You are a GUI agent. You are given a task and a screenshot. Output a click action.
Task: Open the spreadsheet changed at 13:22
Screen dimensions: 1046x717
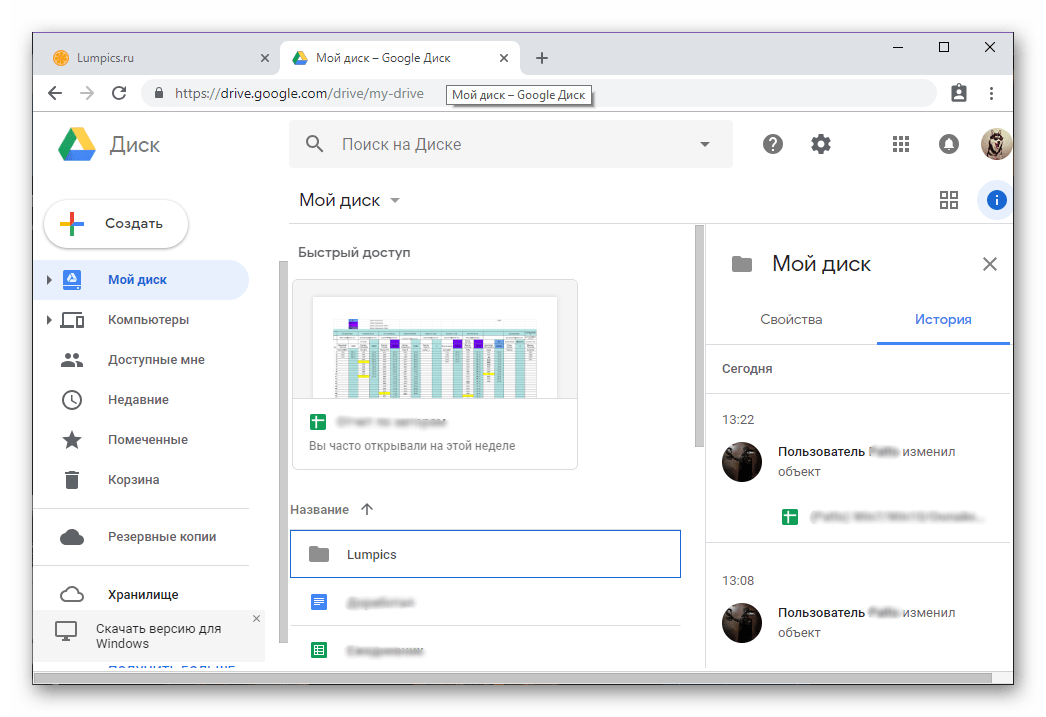pos(882,517)
